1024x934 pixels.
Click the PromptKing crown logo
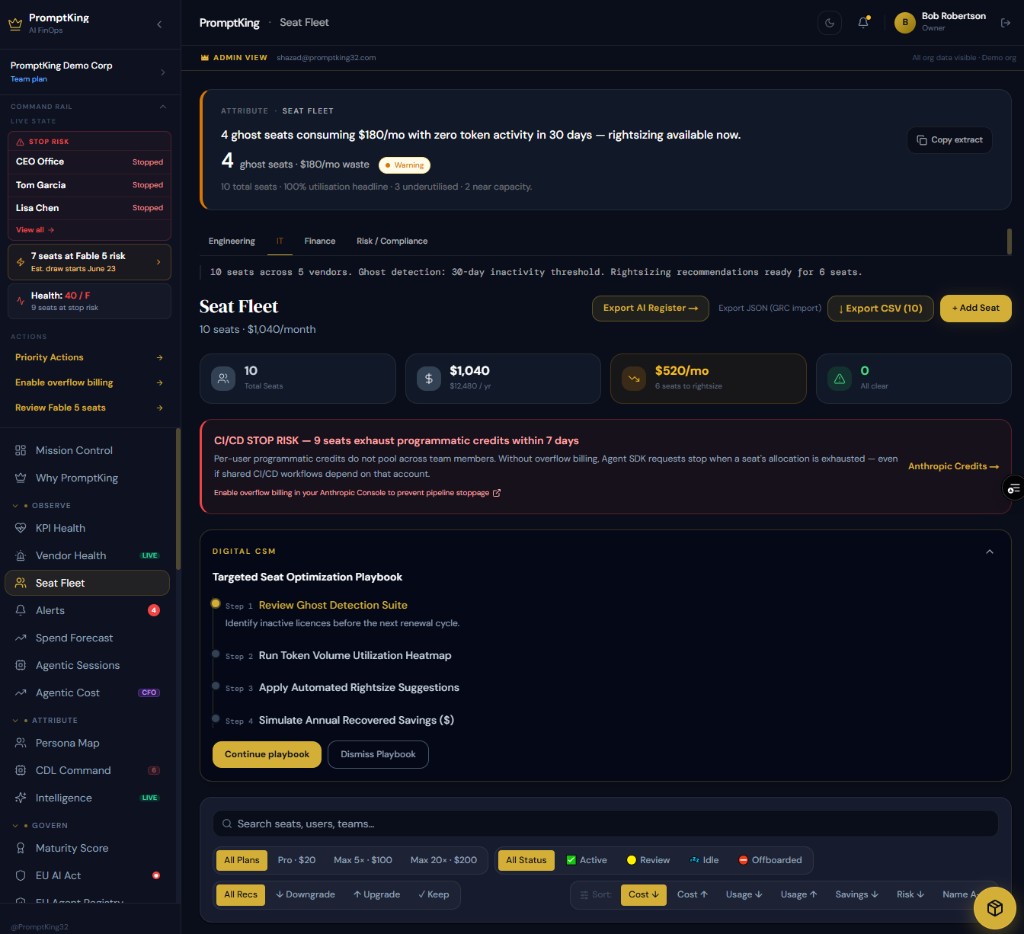15,24
